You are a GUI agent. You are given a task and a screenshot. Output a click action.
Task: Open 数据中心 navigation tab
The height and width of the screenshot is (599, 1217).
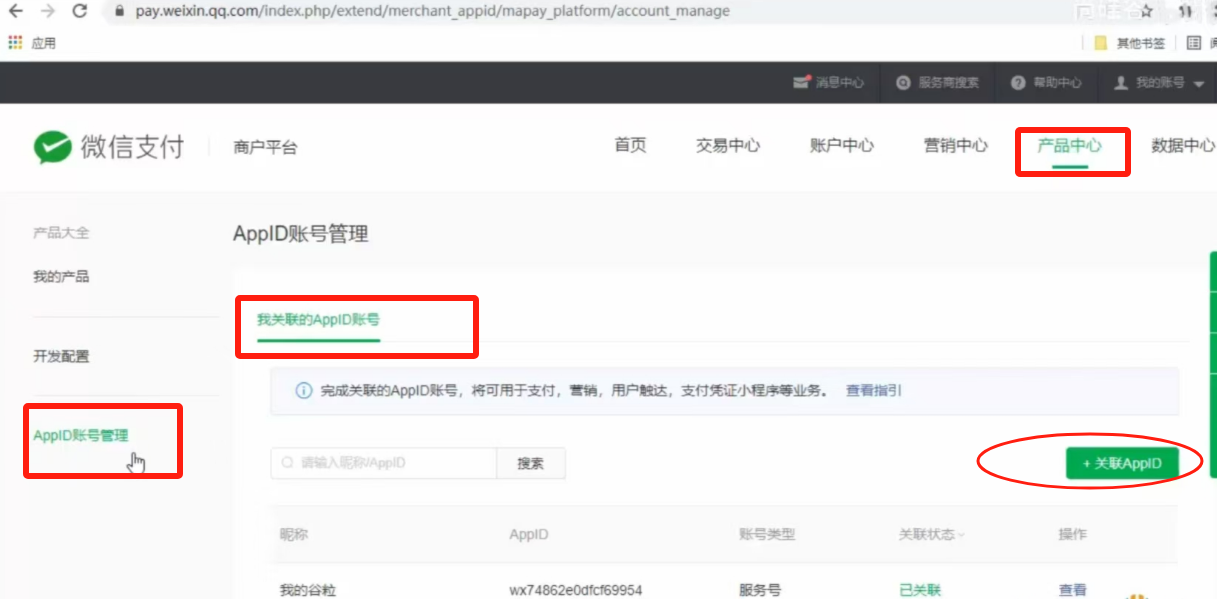[1183, 145]
